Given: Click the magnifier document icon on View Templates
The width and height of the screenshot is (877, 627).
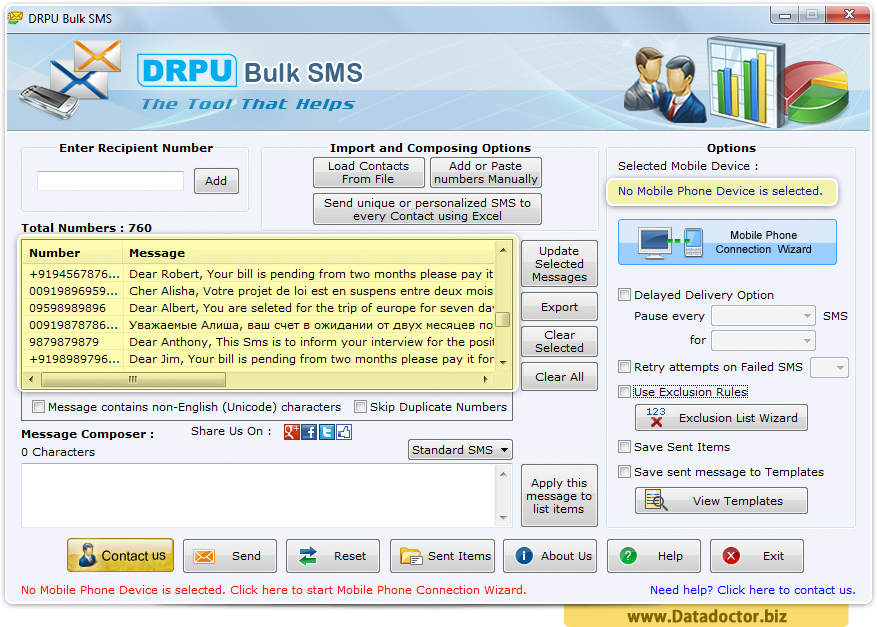Looking at the screenshot, I should (656, 500).
